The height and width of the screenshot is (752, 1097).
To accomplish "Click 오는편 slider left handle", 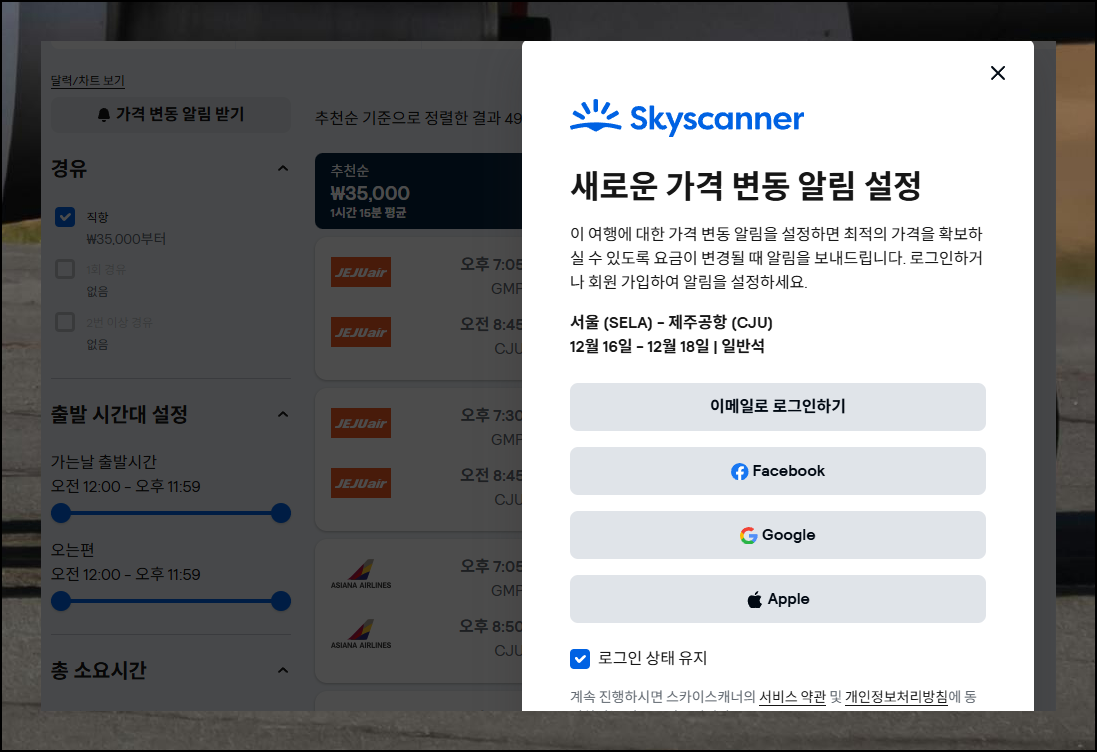I will tap(62, 601).
